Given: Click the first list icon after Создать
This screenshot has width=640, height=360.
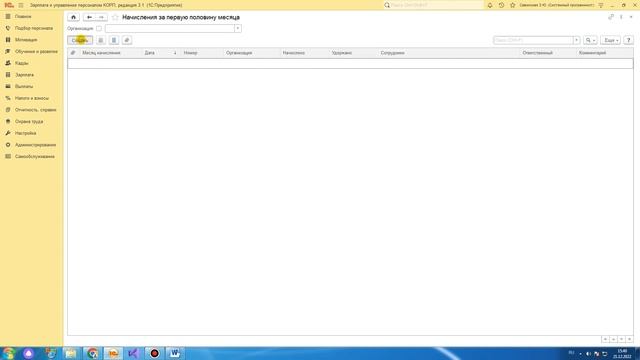Looking at the screenshot, I should 101,40.
